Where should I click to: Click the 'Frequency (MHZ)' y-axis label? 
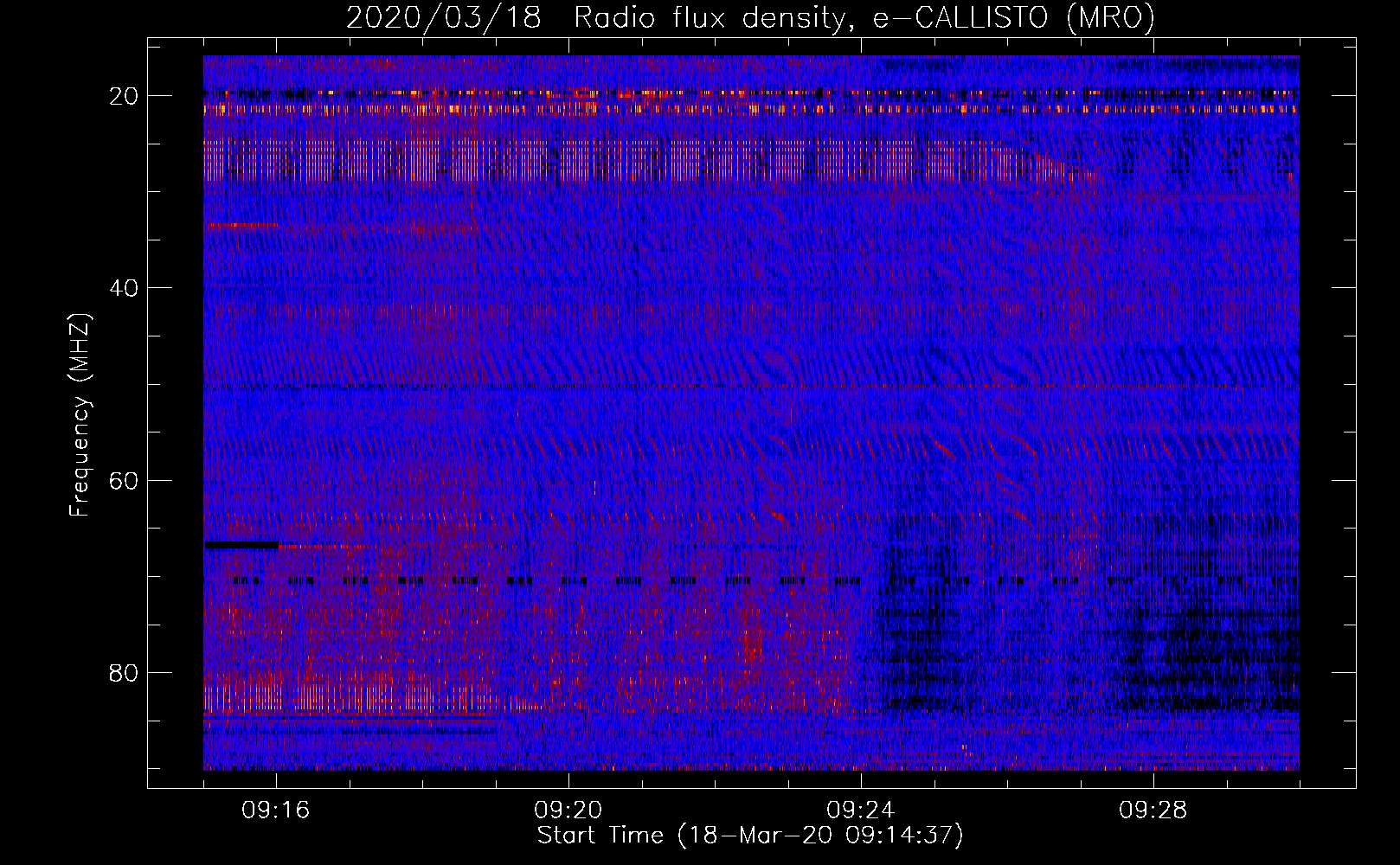80,415
